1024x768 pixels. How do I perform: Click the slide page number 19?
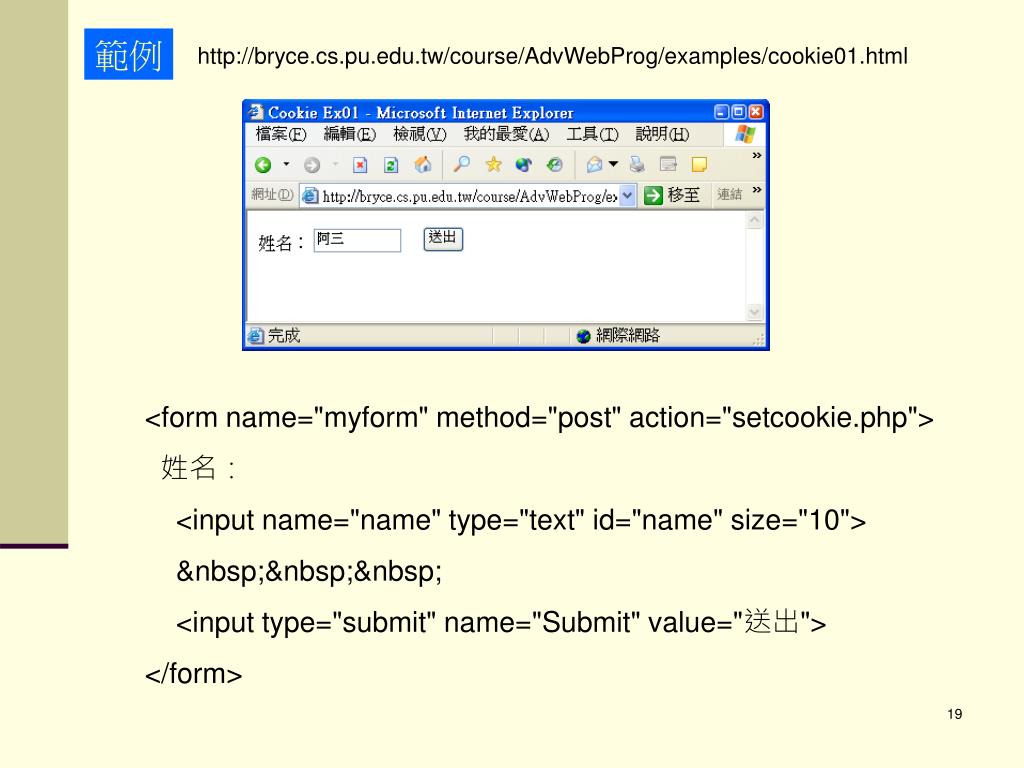pyautogui.click(x=955, y=714)
